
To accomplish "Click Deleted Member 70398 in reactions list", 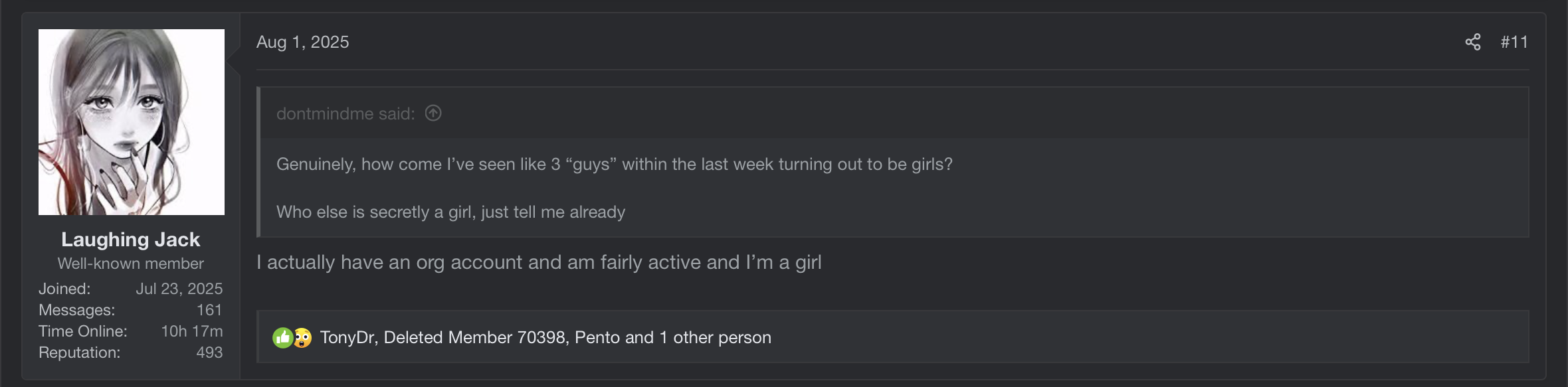I will tap(474, 338).
